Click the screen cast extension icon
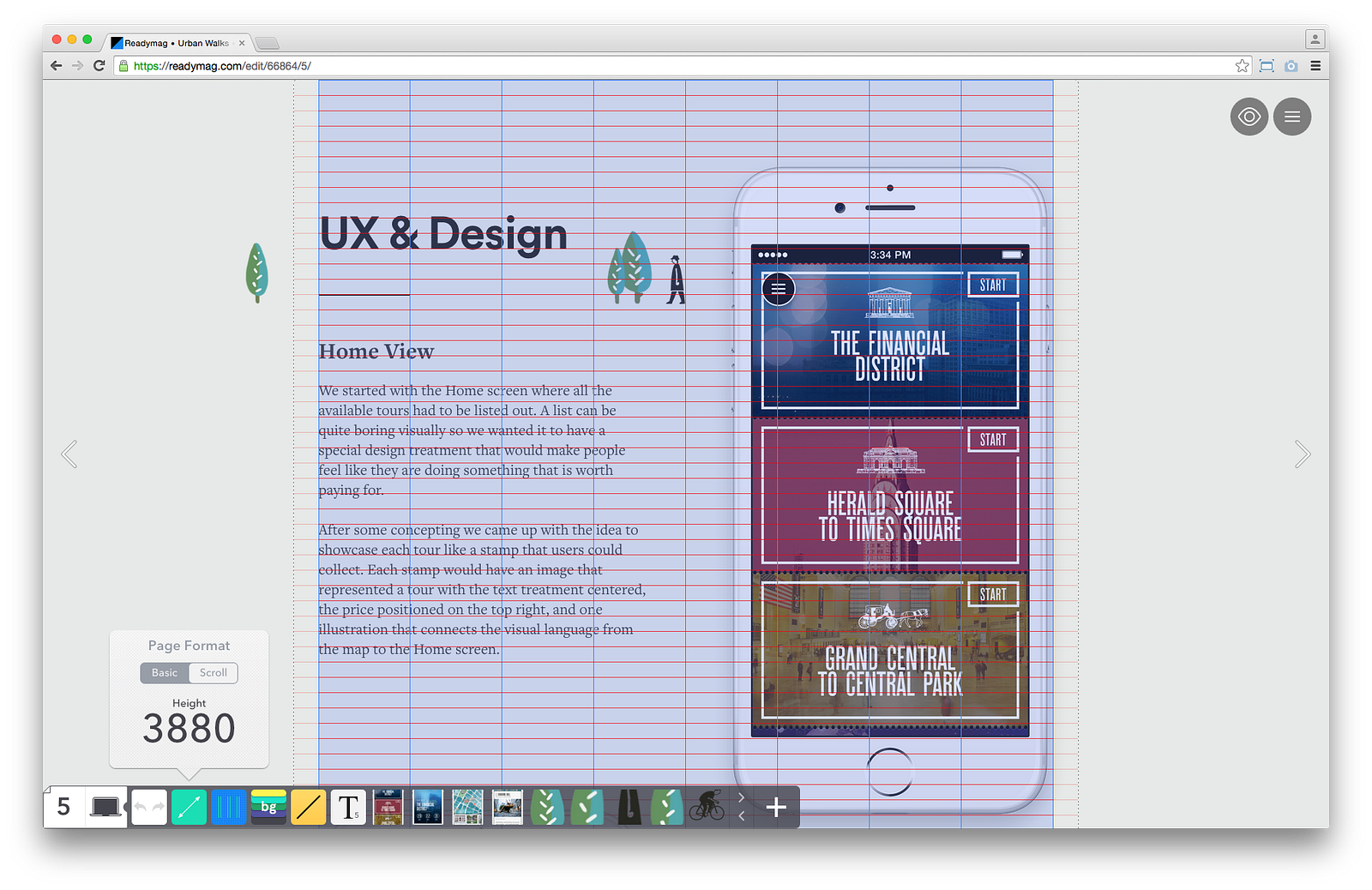The width and height of the screenshot is (1372, 890). (x=1267, y=66)
